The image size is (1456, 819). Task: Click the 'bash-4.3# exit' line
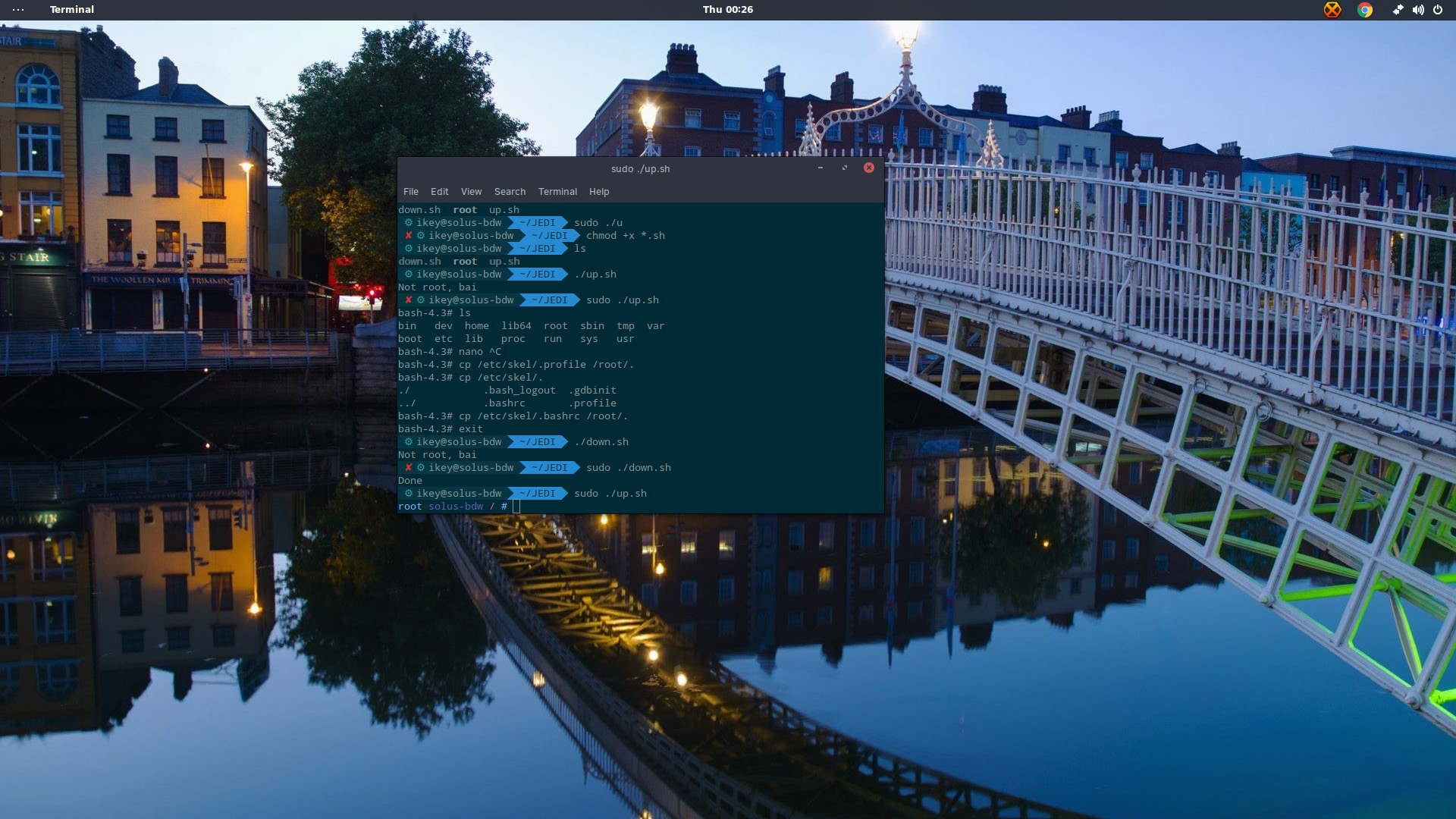(441, 429)
